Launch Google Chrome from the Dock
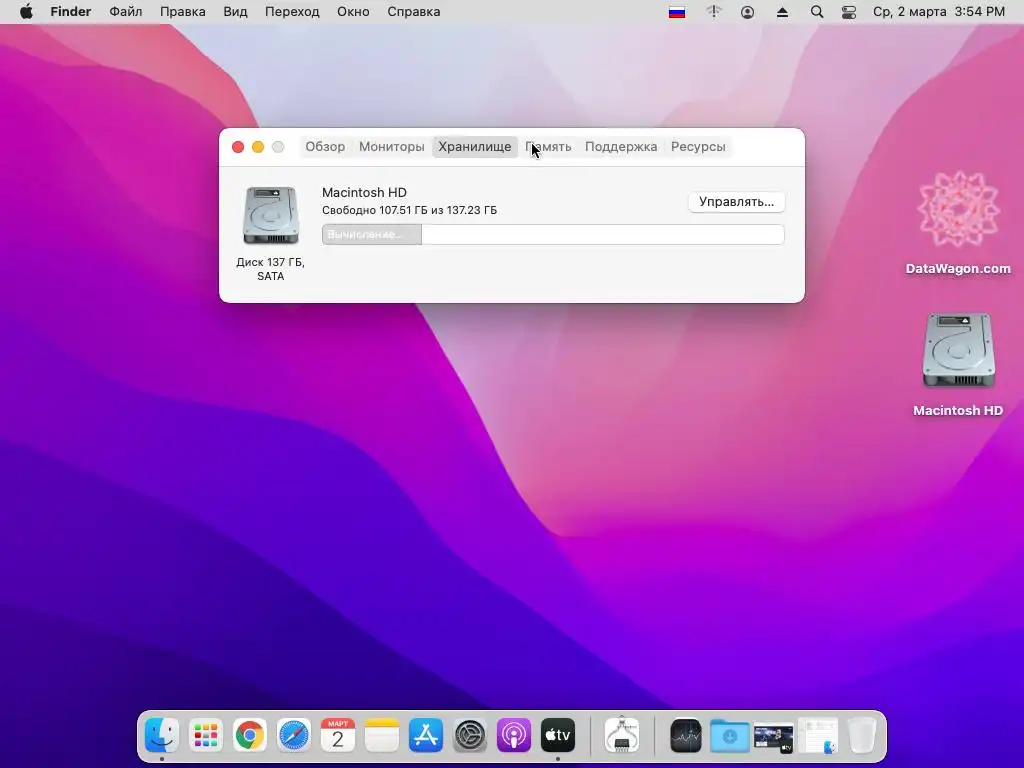Image resolution: width=1024 pixels, height=768 pixels. tap(249, 735)
